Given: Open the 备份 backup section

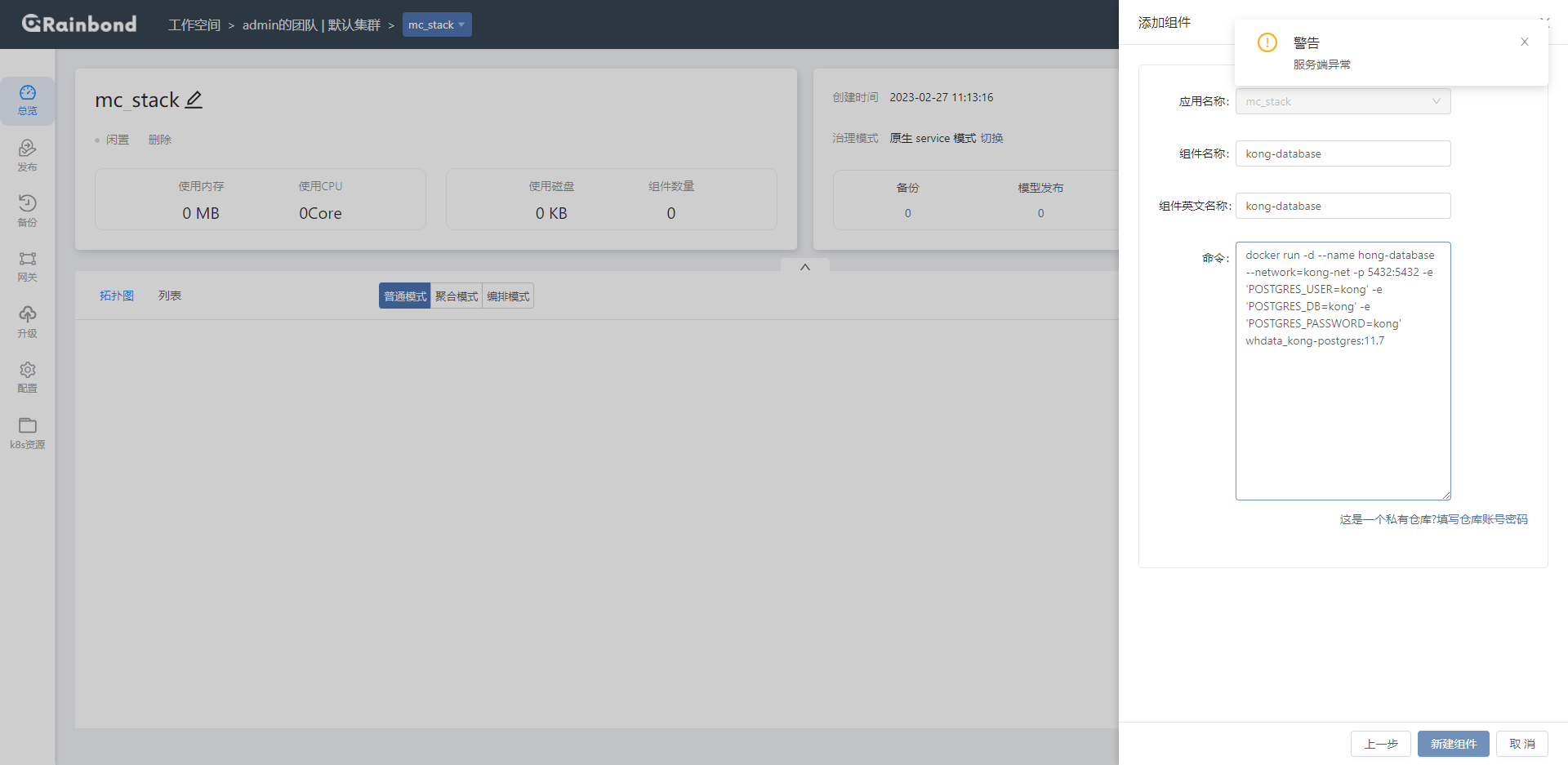Looking at the screenshot, I should 27,211.
